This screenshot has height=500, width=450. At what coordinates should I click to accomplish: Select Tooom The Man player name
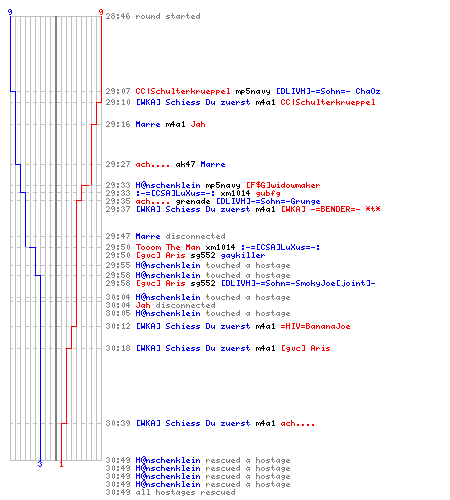point(168,247)
